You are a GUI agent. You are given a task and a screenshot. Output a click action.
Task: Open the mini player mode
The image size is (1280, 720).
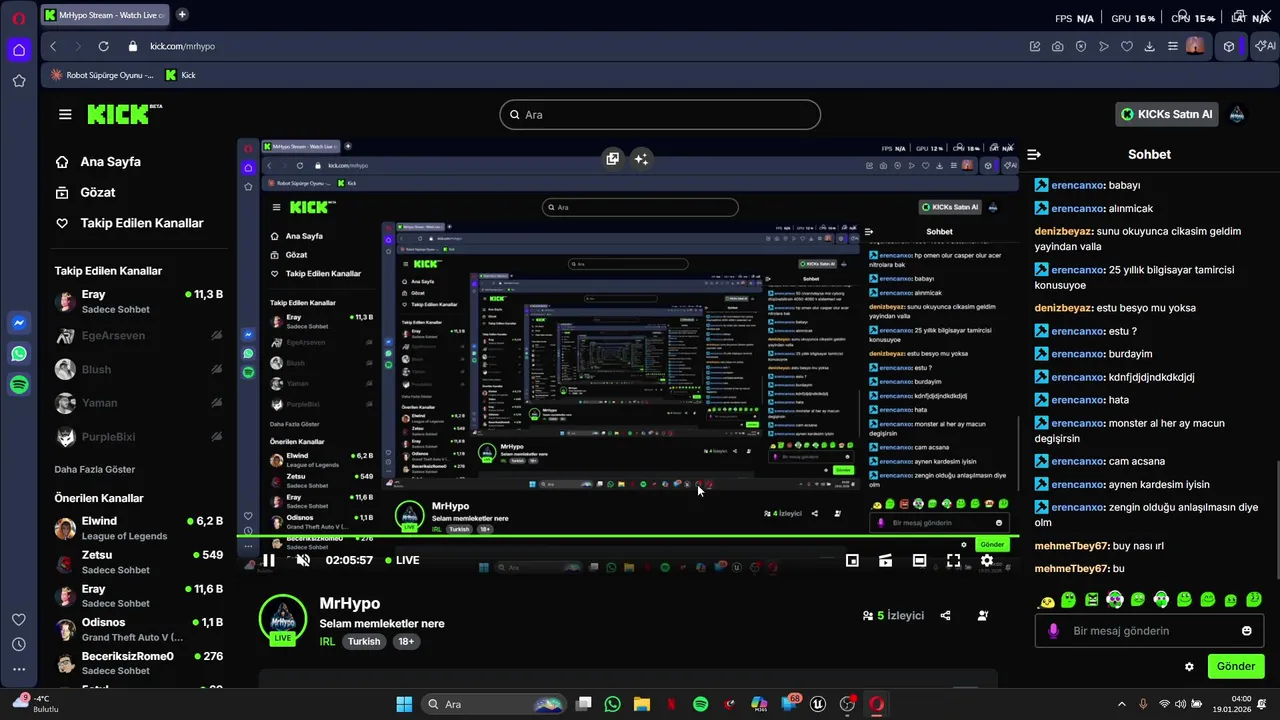tap(852, 560)
